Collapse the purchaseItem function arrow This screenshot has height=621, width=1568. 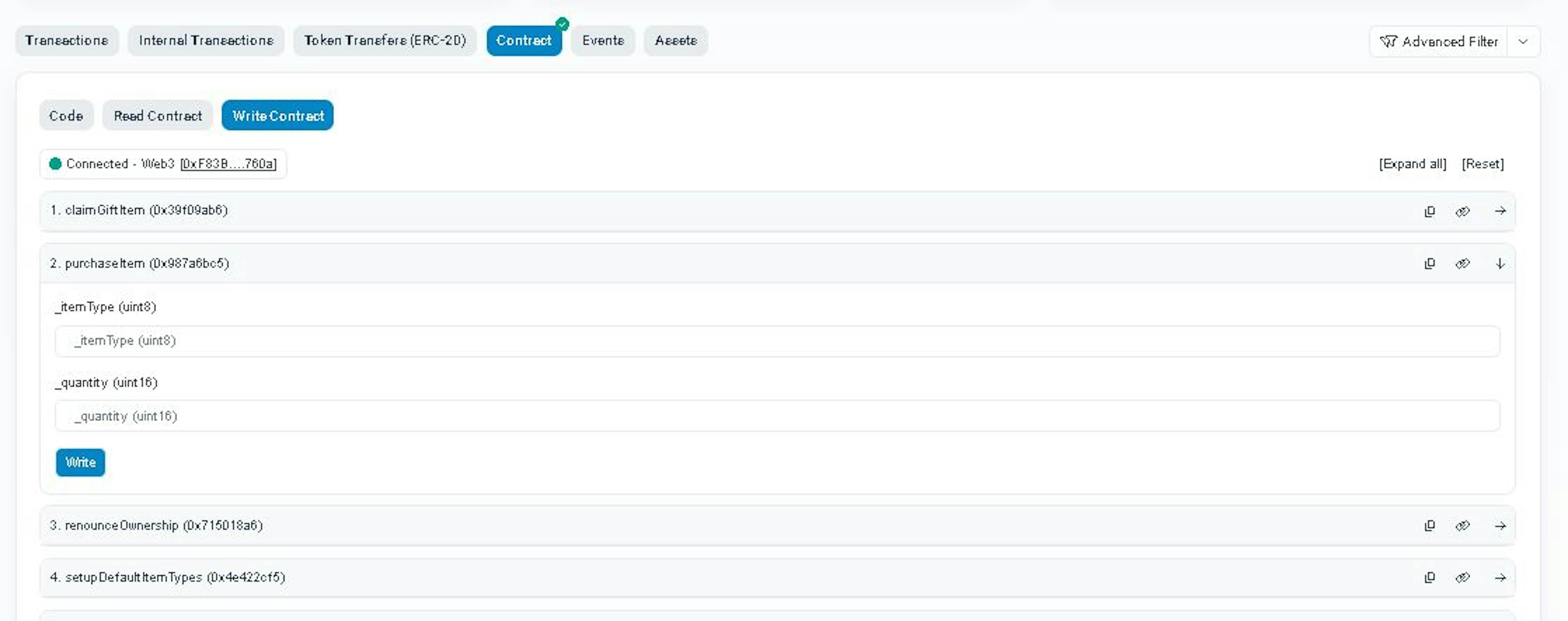point(1500,263)
